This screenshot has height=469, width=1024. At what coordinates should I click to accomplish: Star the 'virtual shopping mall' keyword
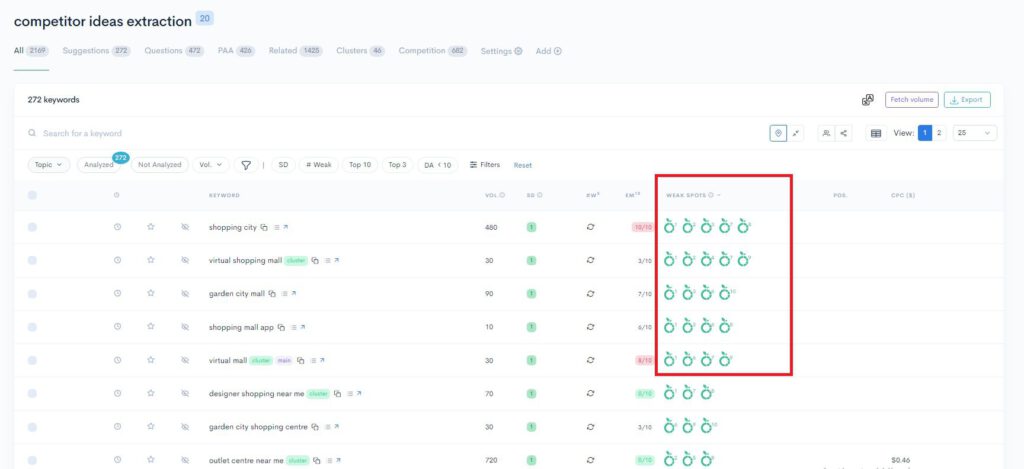[151, 260]
